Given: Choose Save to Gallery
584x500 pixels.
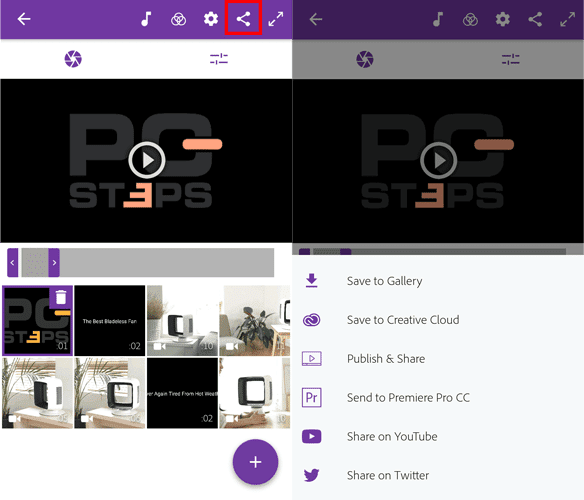Looking at the screenshot, I should (438, 281).
